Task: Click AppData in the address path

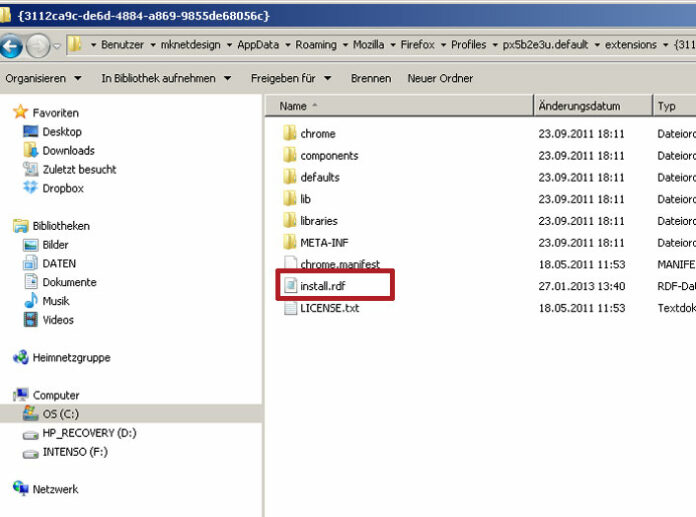Action: (x=258, y=45)
